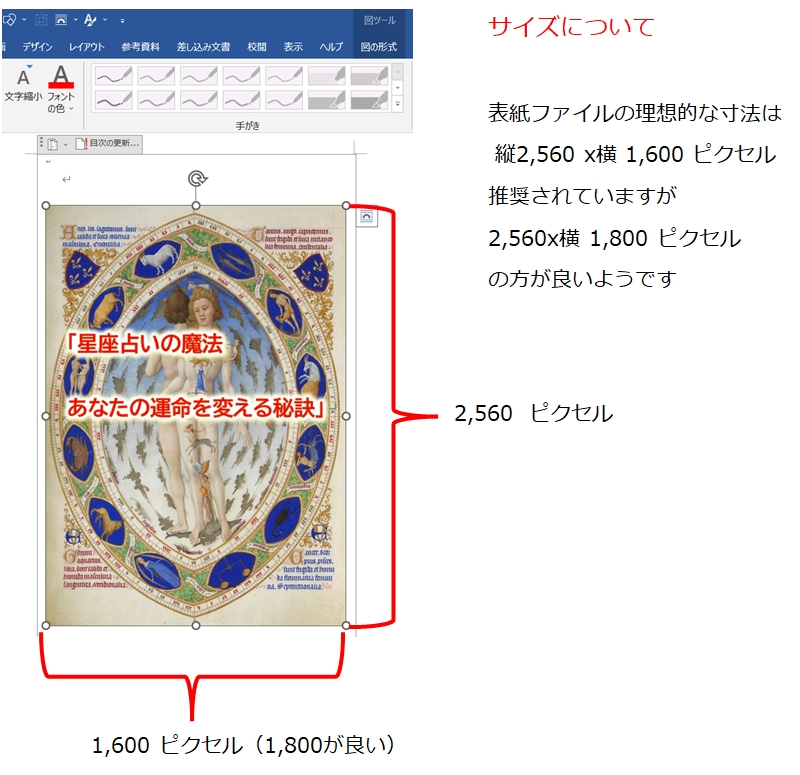Click the top-left corner handle of the image
The width and height of the screenshot is (800, 775).
point(45,206)
